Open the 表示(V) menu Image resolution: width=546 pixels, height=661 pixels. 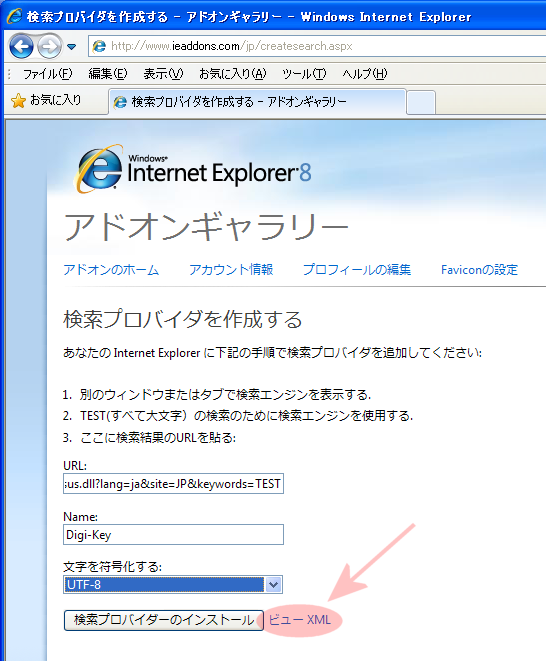[x=163, y=74]
